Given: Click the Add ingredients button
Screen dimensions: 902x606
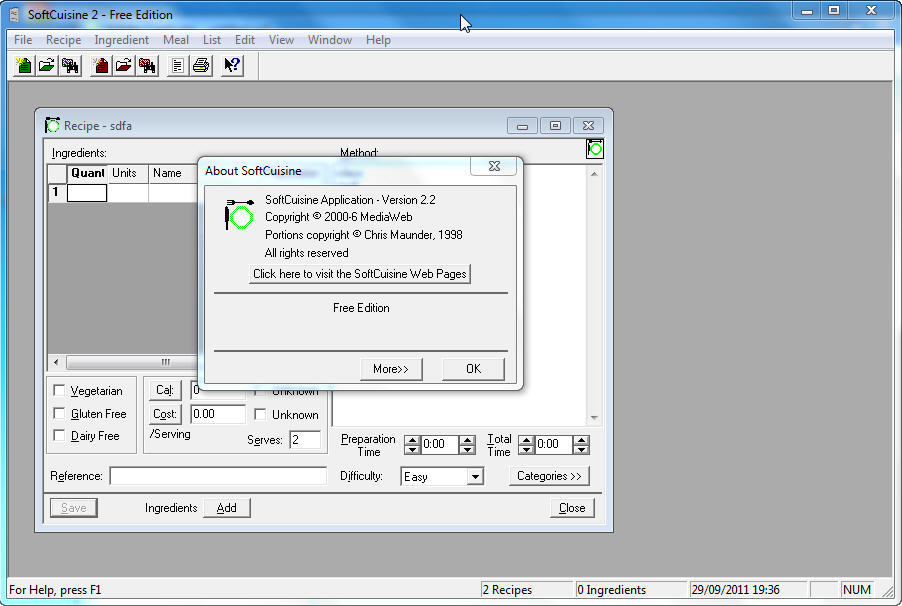Looking at the screenshot, I should point(227,508).
